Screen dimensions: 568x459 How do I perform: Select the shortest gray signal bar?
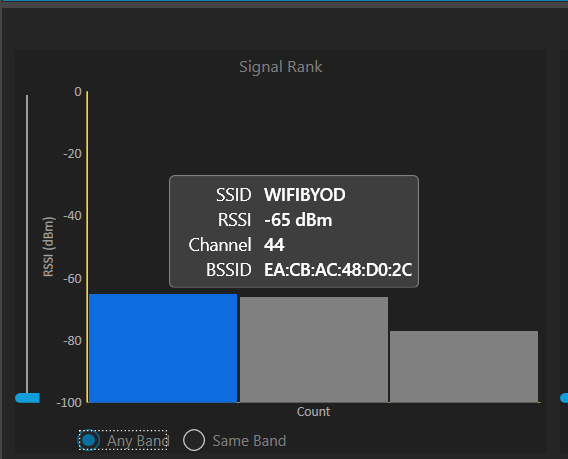point(464,367)
